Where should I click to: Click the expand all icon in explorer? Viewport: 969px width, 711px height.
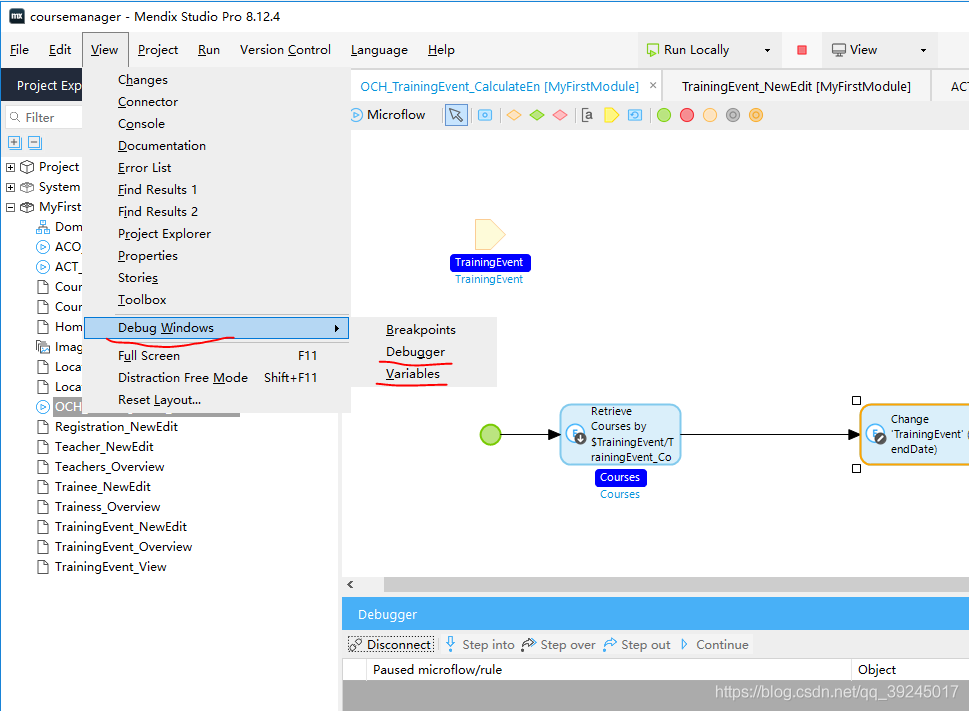(14, 143)
